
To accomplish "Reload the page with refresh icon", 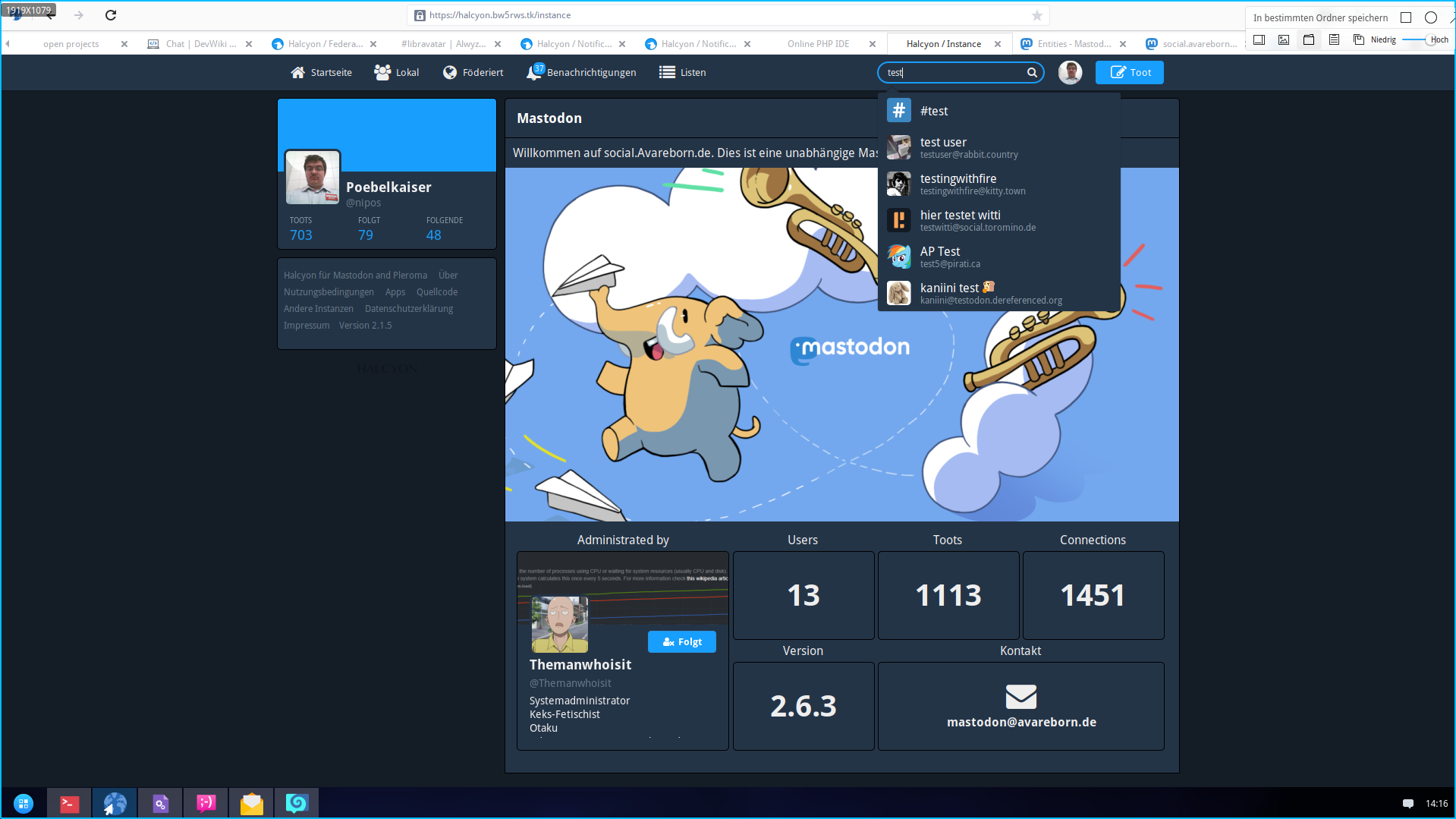I will click(x=111, y=15).
